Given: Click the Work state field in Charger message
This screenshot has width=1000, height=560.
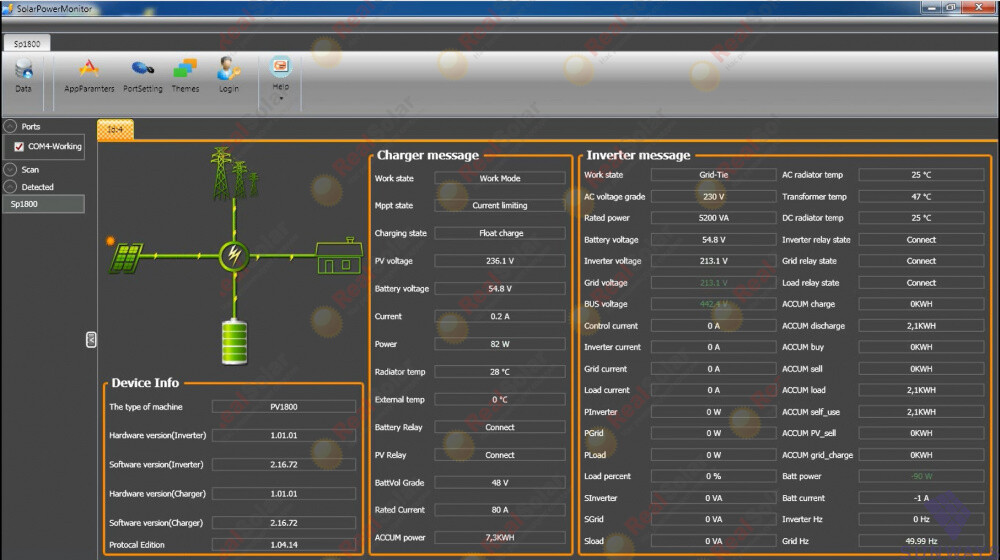Looking at the screenshot, I should (502, 179).
